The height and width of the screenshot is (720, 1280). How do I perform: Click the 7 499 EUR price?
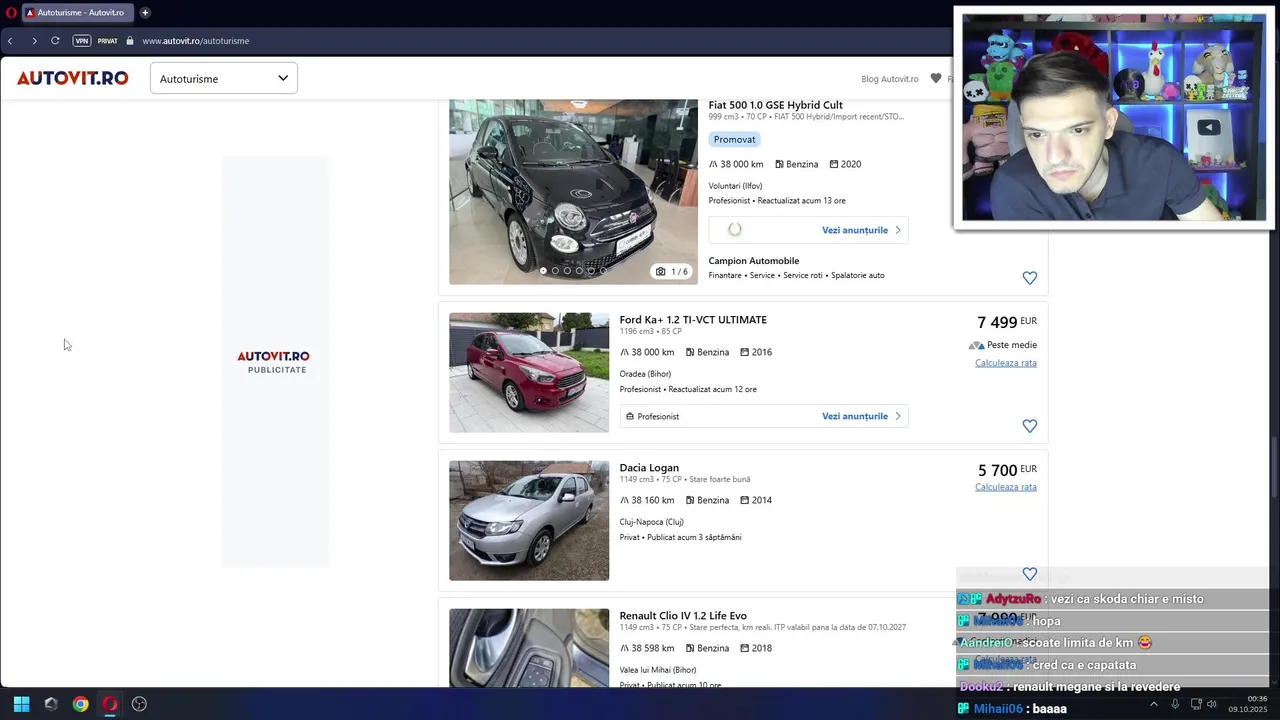click(x=1006, y=322)
